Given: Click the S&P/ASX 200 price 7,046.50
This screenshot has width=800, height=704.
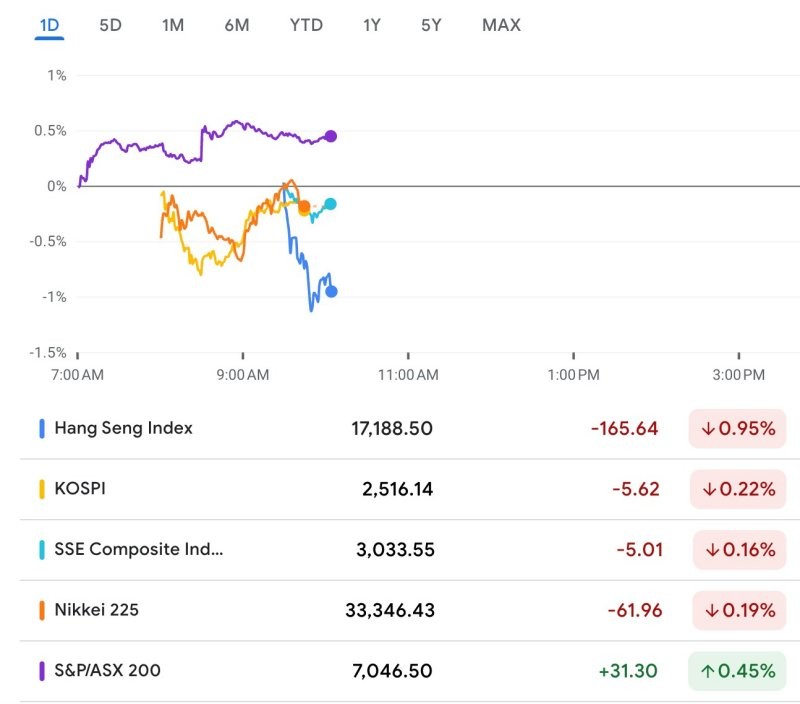Looking at the screenshot, I should point(392,671).
